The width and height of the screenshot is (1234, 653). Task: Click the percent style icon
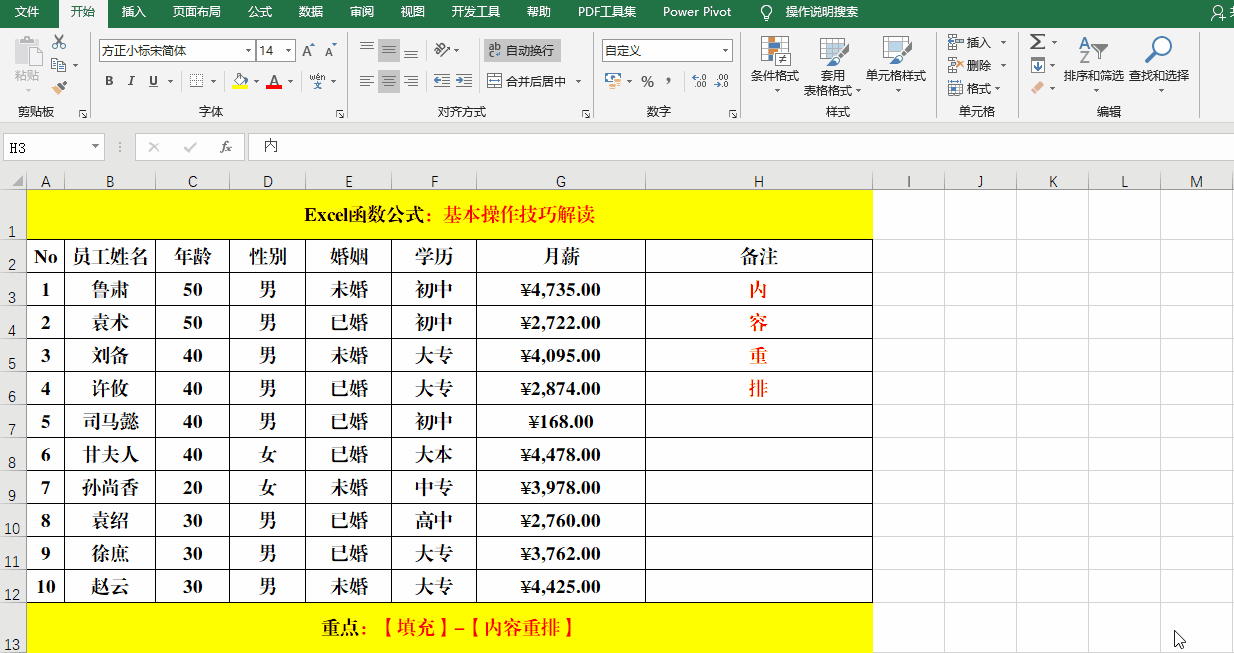[x=647, y=81]
